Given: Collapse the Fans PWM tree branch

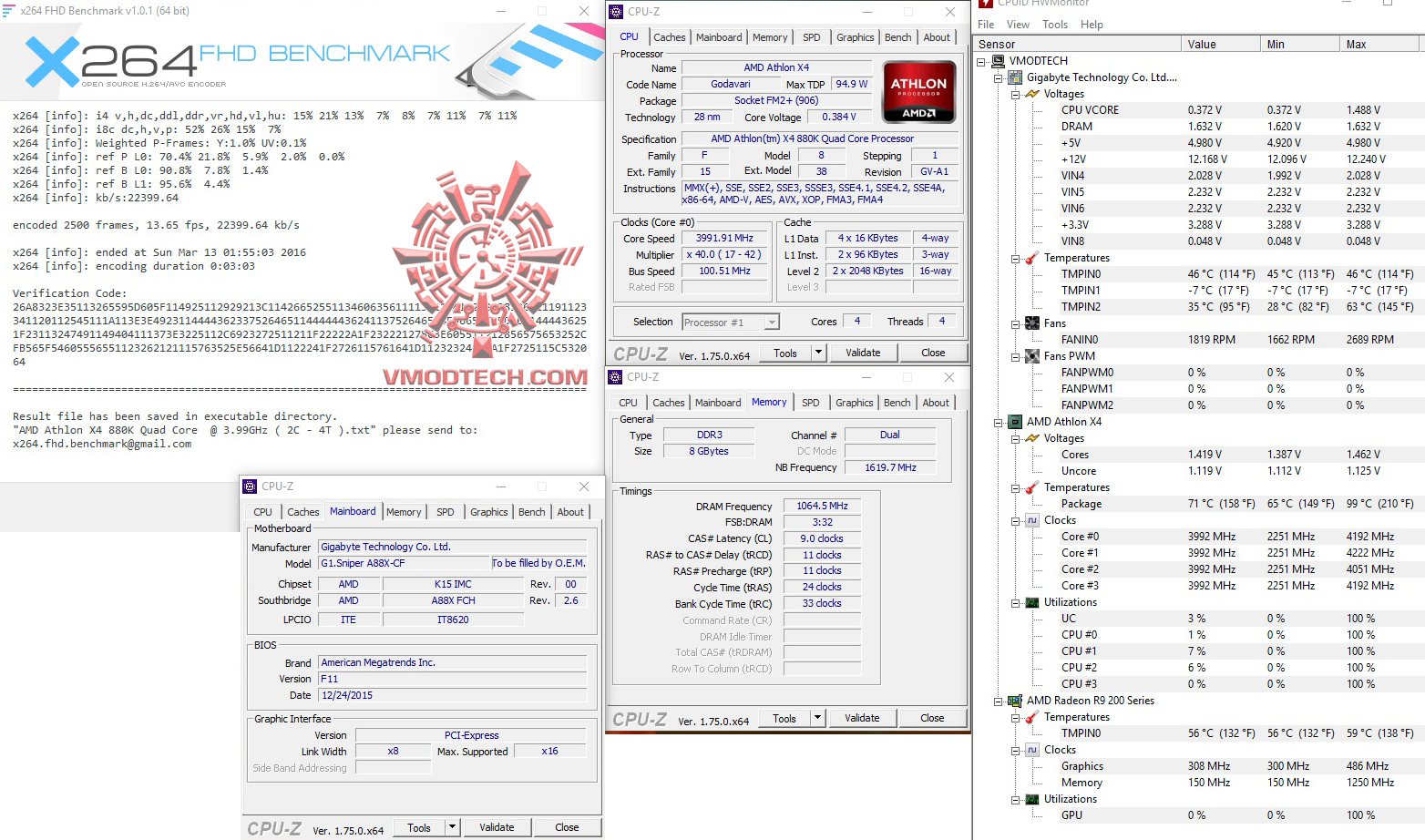Looking at the screenshot, I should 1015,356.
